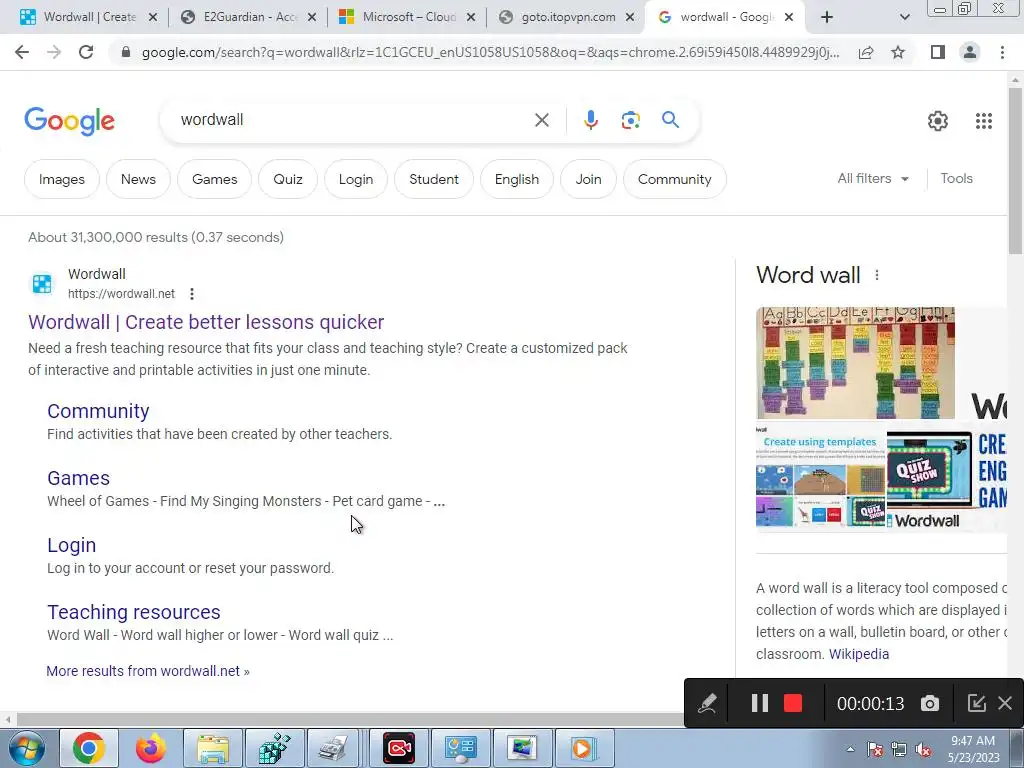This screenshot has width=1024, height=768.
Task: Click the Windows Start orb
Action: pyautogui.click(x=26, y=748)
